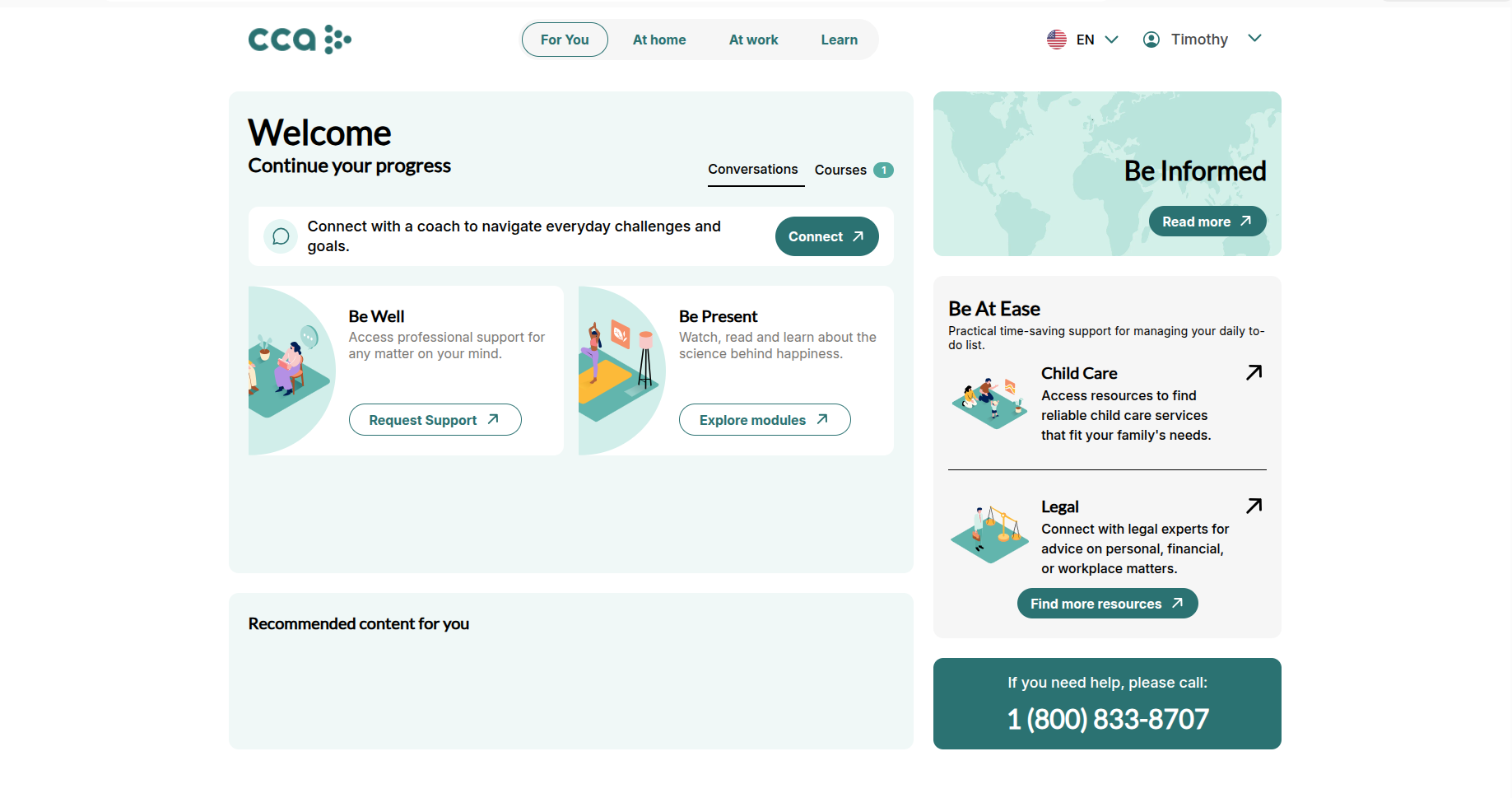Open Child Care via its arrow icon
1512x798 pixels.
coord(1254,373)
